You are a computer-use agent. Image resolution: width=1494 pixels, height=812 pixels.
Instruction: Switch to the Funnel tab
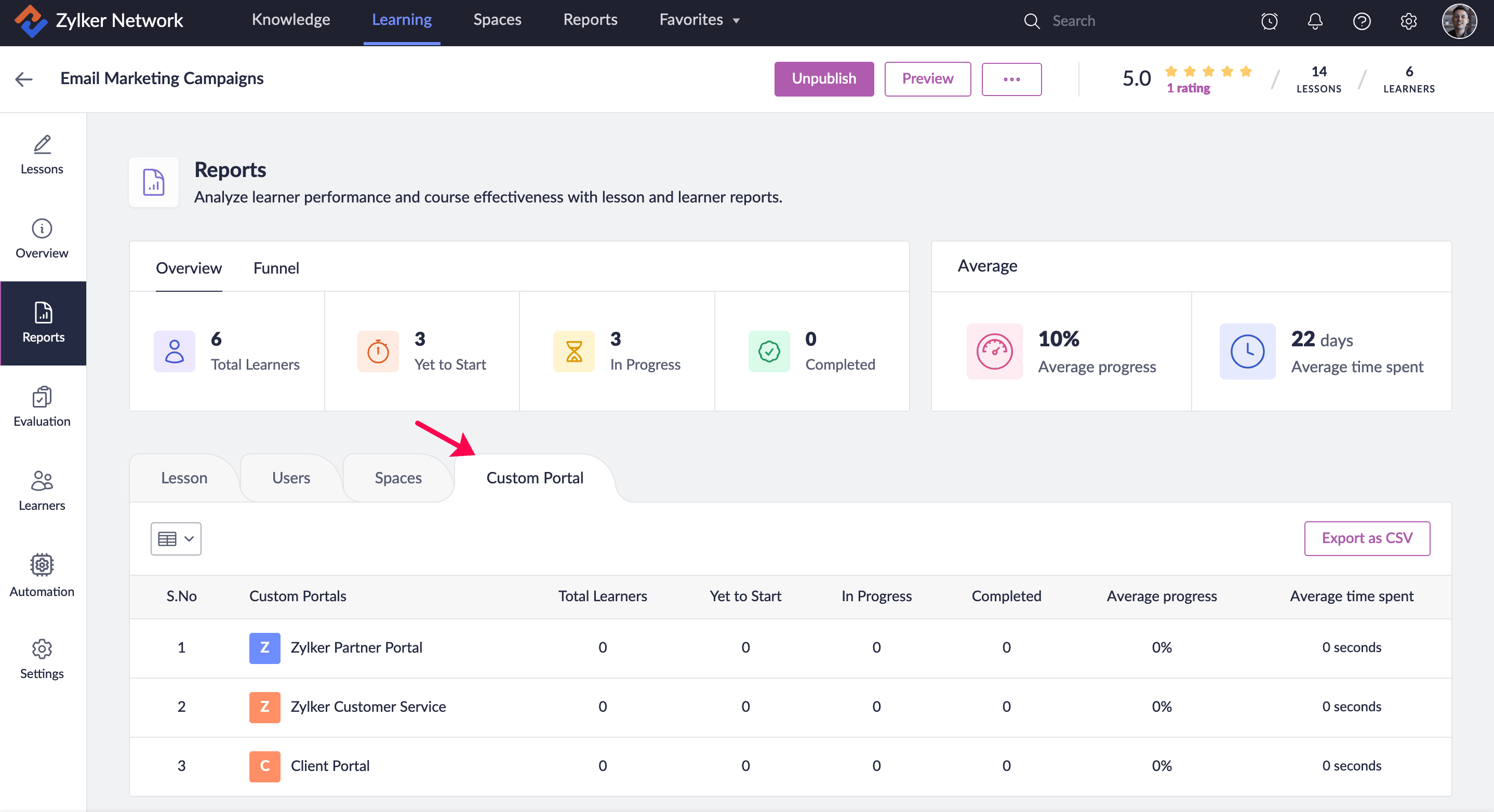pyautogui.click(x=275, y=268)
